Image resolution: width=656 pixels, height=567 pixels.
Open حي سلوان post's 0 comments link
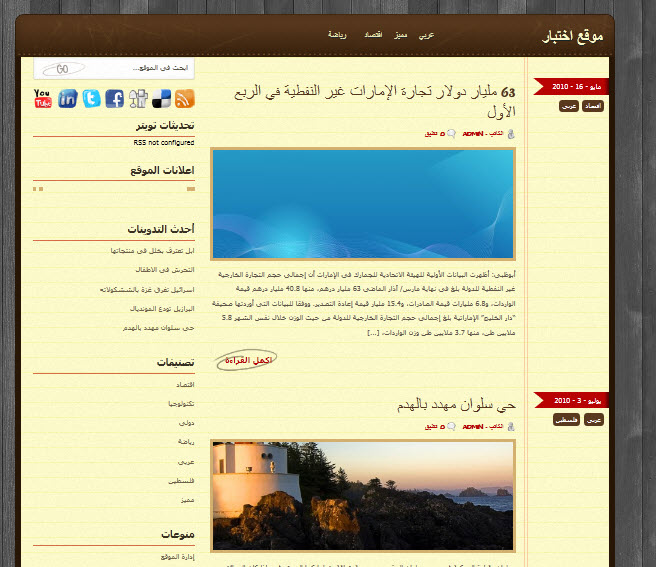(x=435, y=426)
